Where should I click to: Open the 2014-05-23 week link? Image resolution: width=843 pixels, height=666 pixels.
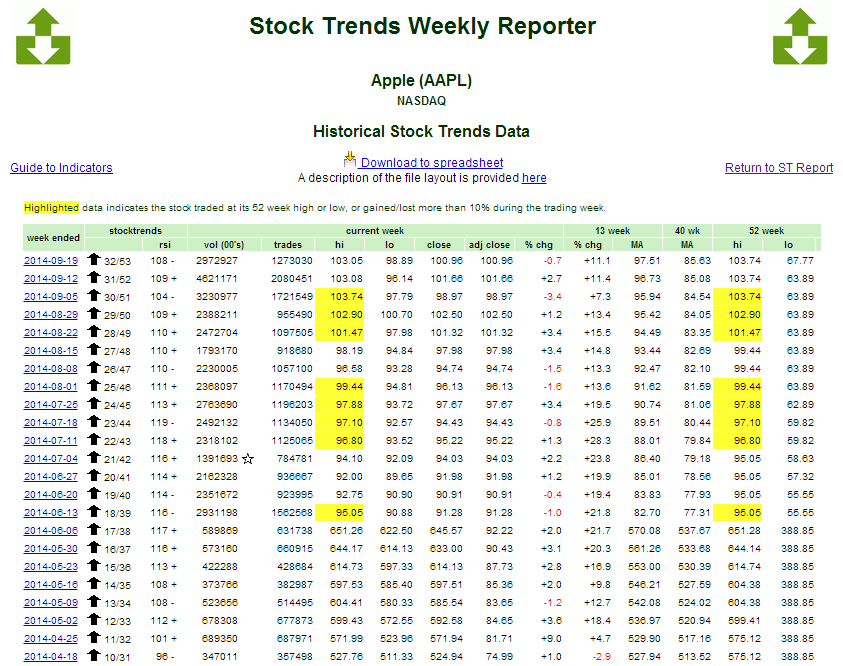(51, 567)
